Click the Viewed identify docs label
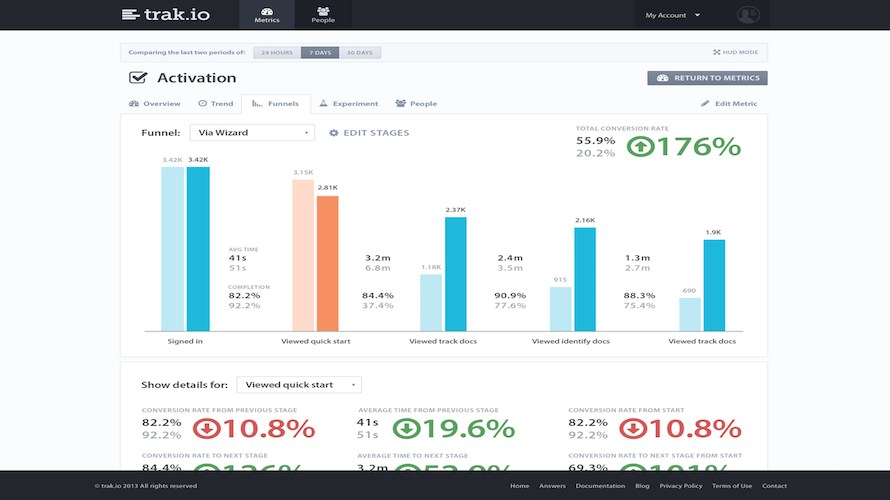 coord(570,342)
